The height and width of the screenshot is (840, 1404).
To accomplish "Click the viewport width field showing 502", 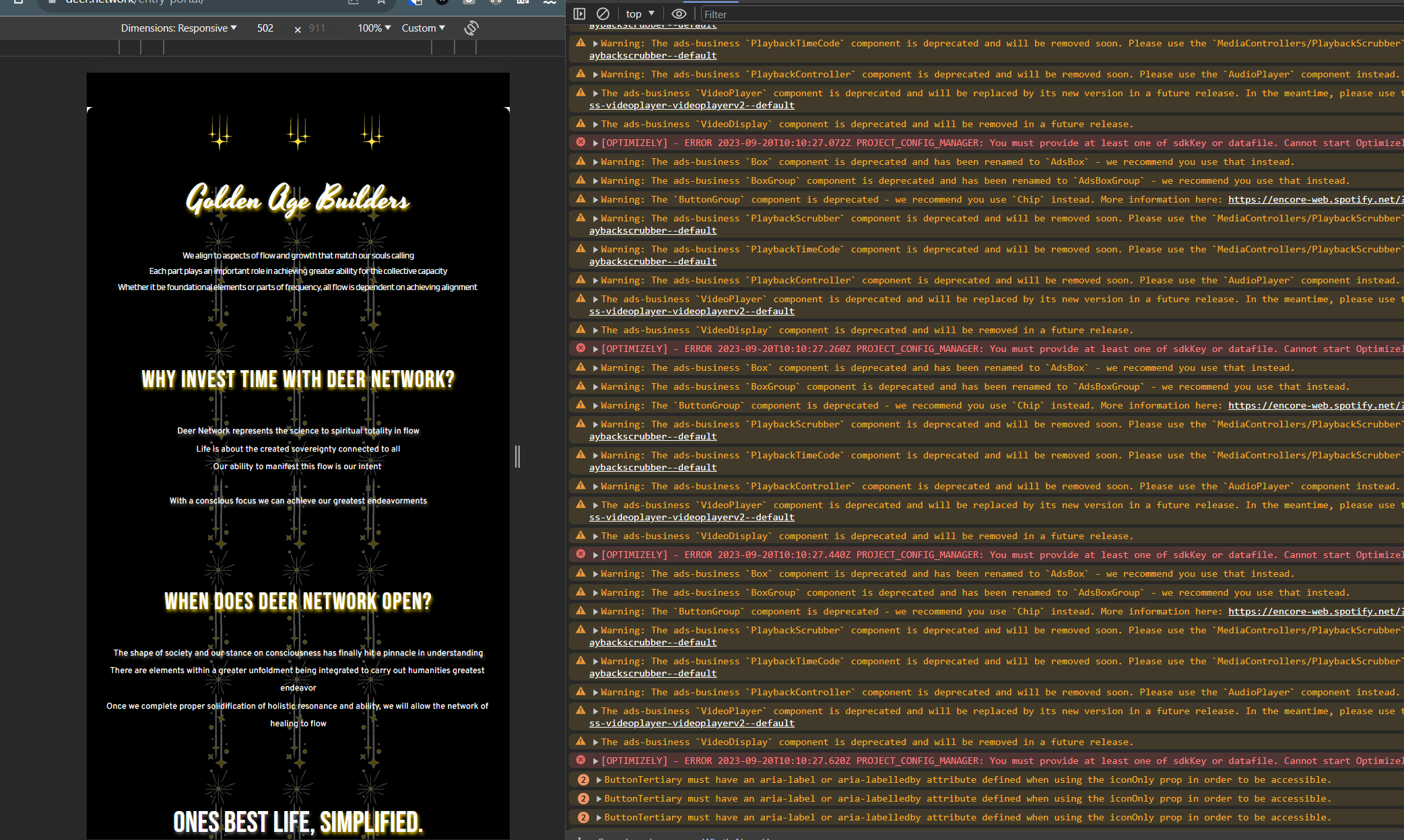I will click(x=265, y=28).
